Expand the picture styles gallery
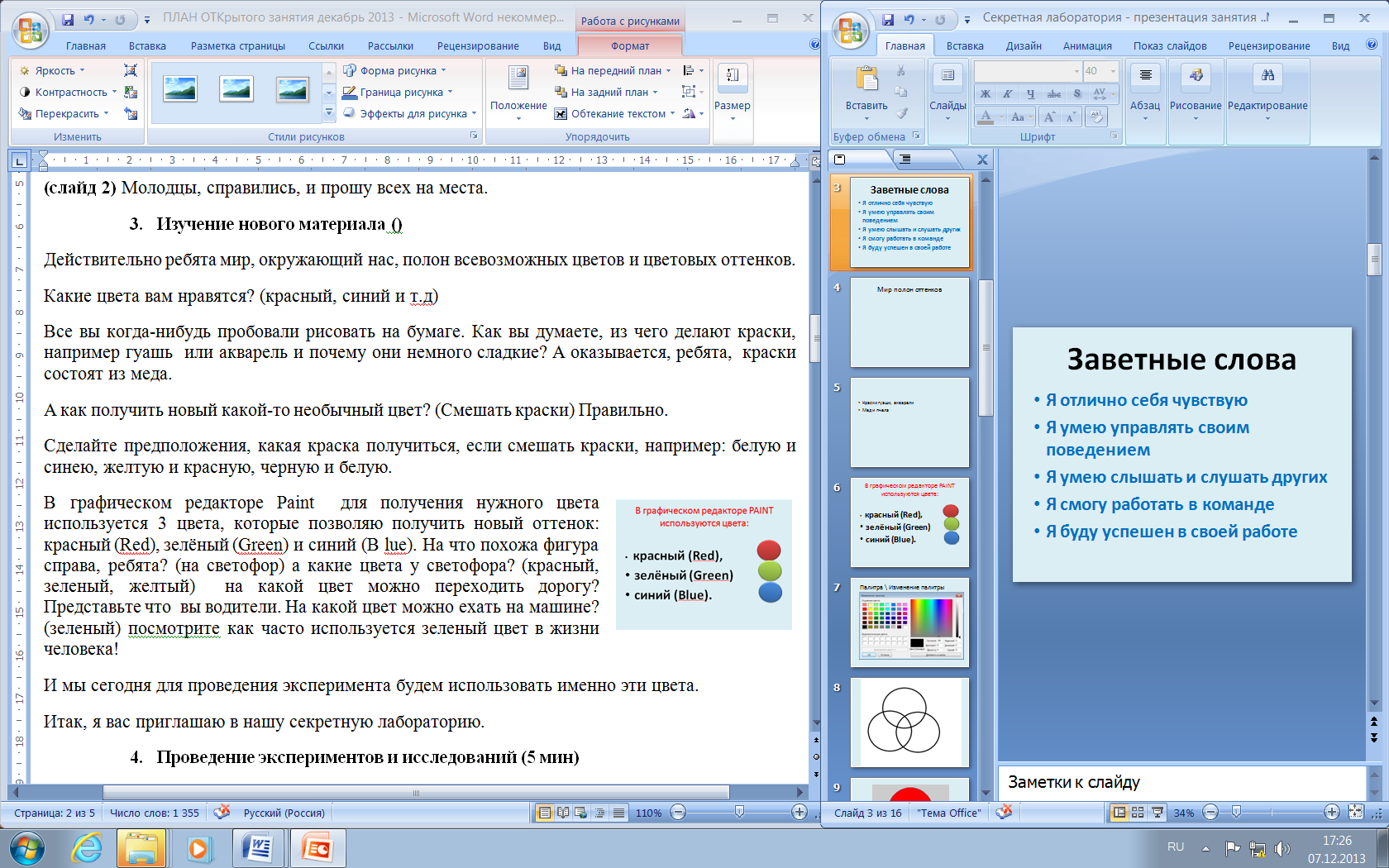 (x=329, y=112)
